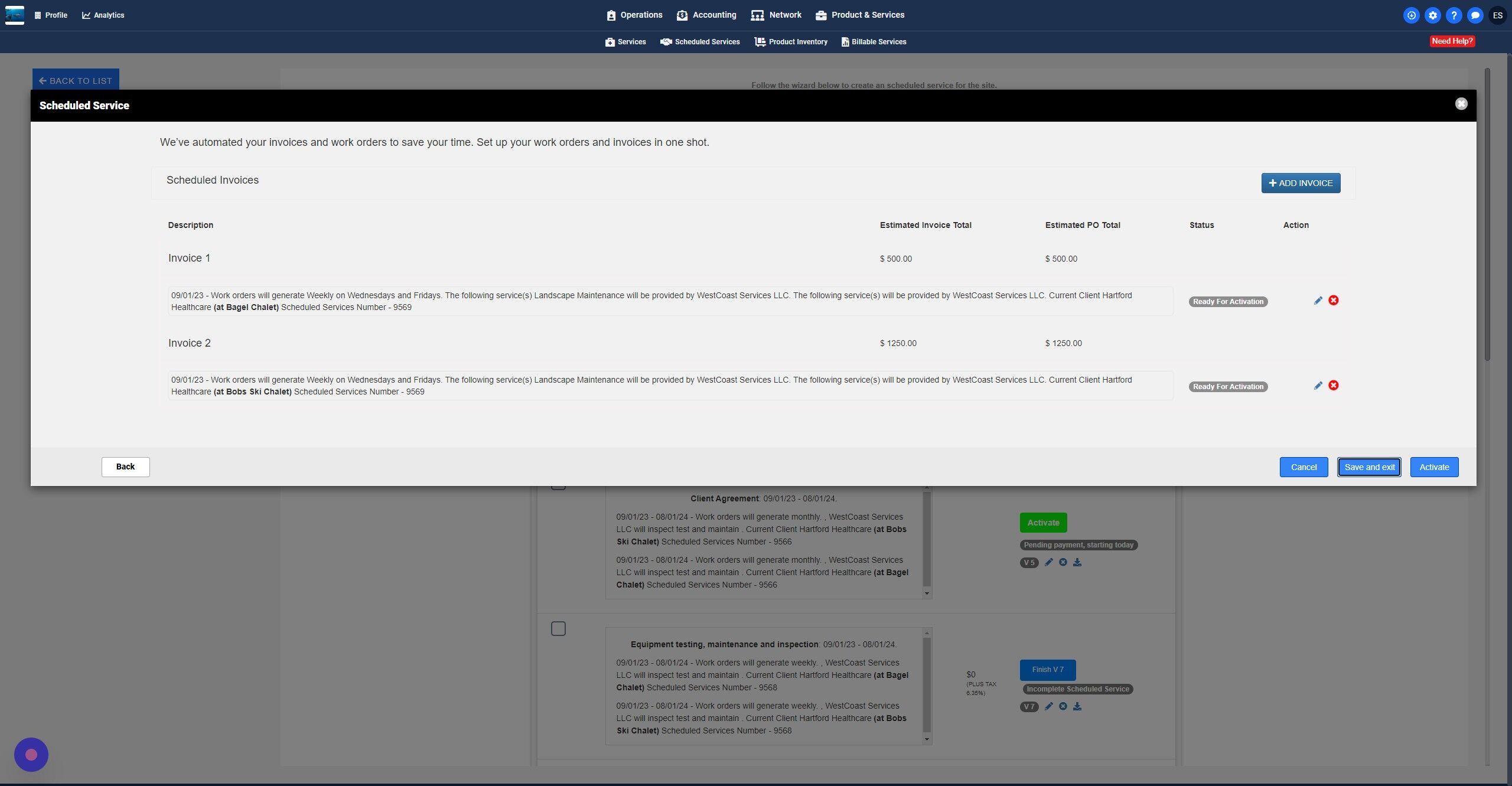Click the blue Activate button in dialog

click(x=1434, y=467)
